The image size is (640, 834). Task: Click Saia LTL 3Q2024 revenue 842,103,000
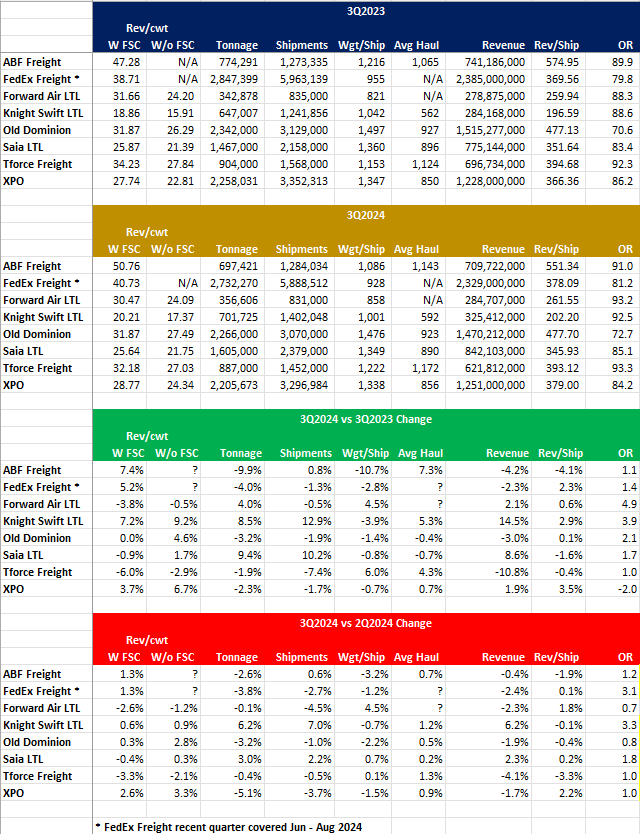(x=494, y=351)
